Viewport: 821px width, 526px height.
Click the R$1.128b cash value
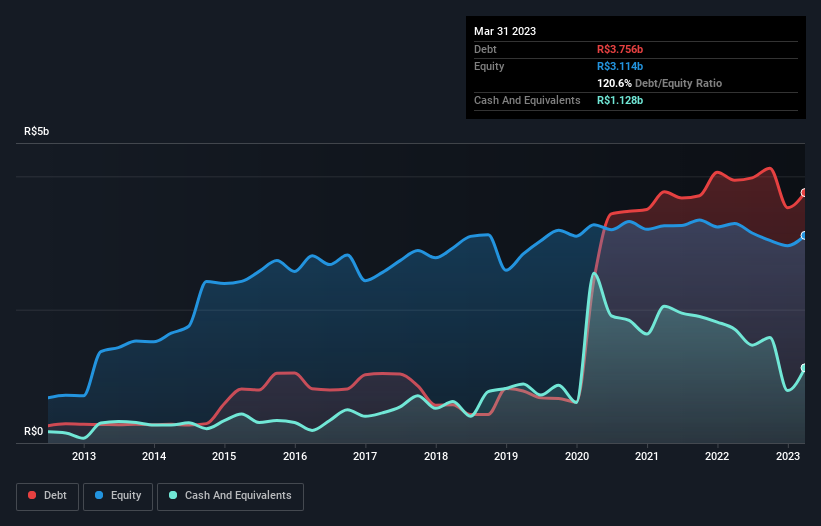[x=620, y=100]
